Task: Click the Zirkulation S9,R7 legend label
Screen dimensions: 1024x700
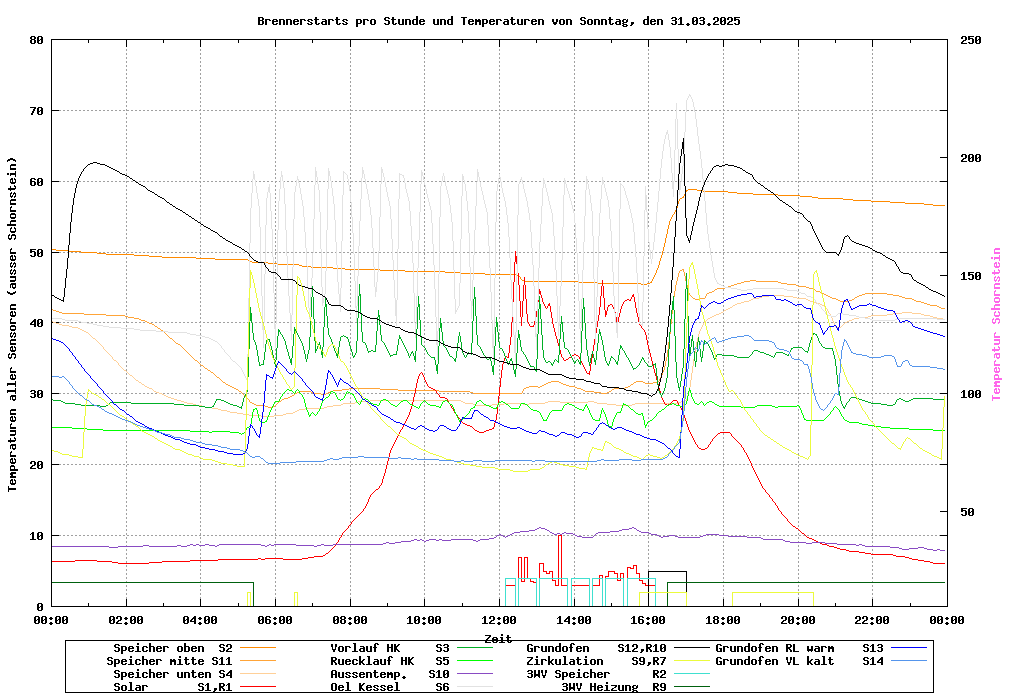Action: [x=595, y=661]
